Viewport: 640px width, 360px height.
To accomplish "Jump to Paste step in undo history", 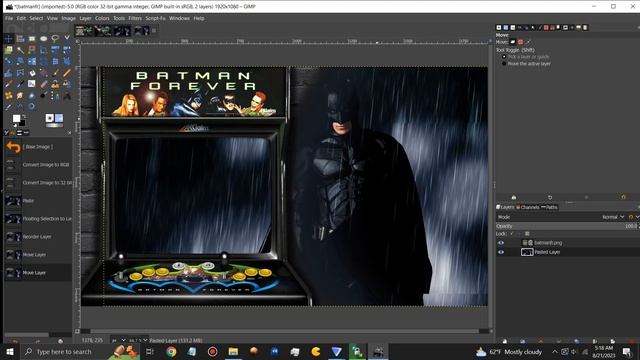I will click(x=38, y=200).
